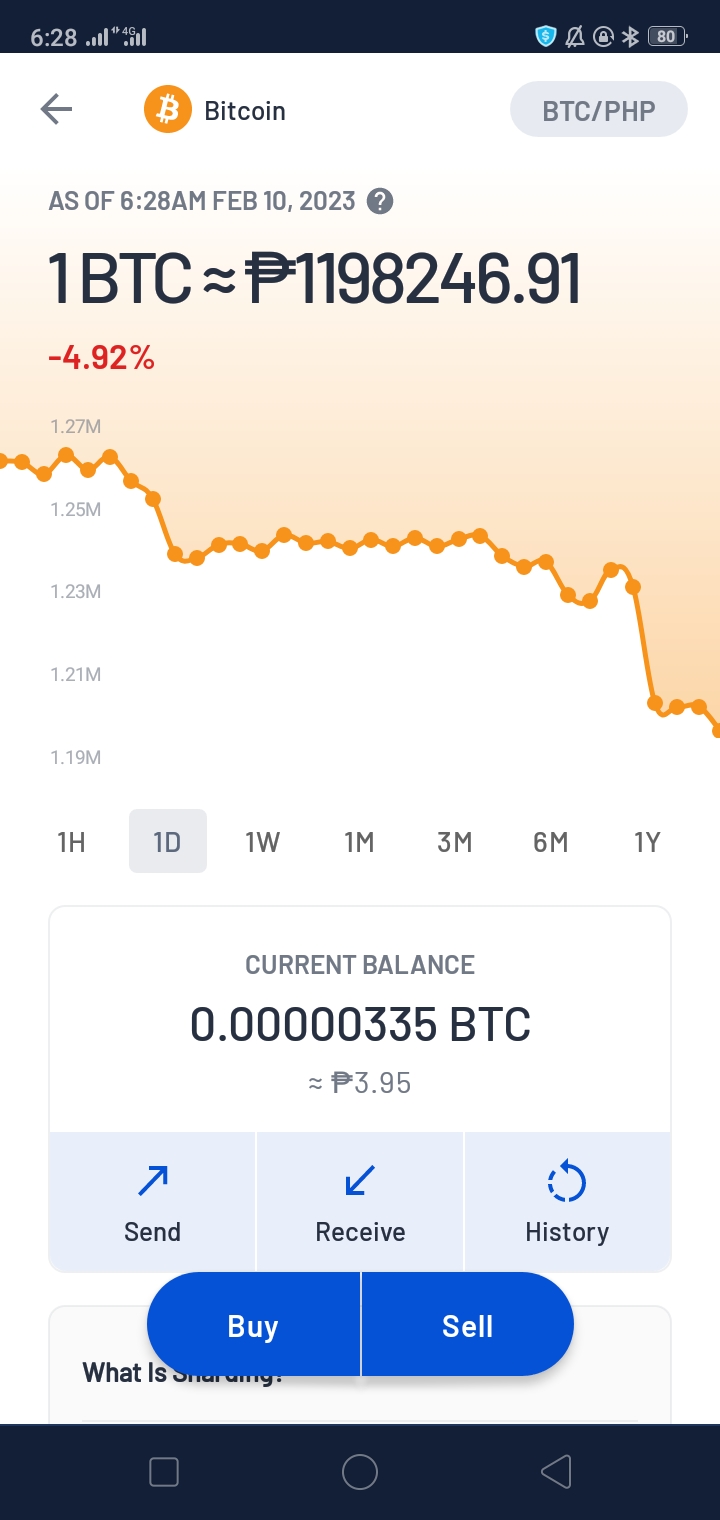The width and height of the screenshot is (720, 1520).
Task: Open the help question mark icon
Action: coord(379,201)
